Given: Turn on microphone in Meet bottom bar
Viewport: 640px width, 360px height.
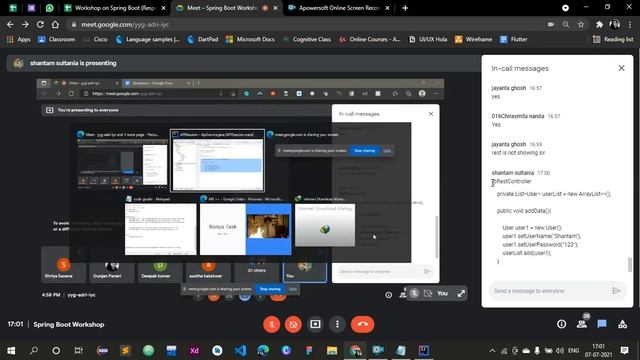Looking at the screenshot, I should click(271, 324).
